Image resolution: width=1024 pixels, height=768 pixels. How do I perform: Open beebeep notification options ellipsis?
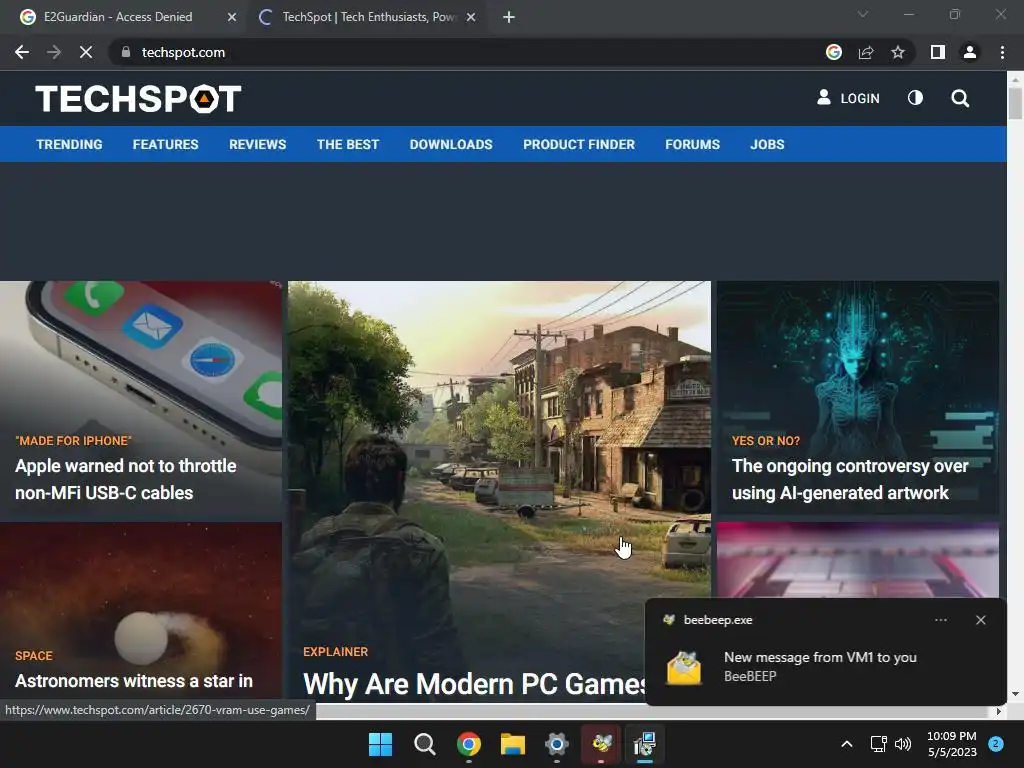[x=940, y=620]
